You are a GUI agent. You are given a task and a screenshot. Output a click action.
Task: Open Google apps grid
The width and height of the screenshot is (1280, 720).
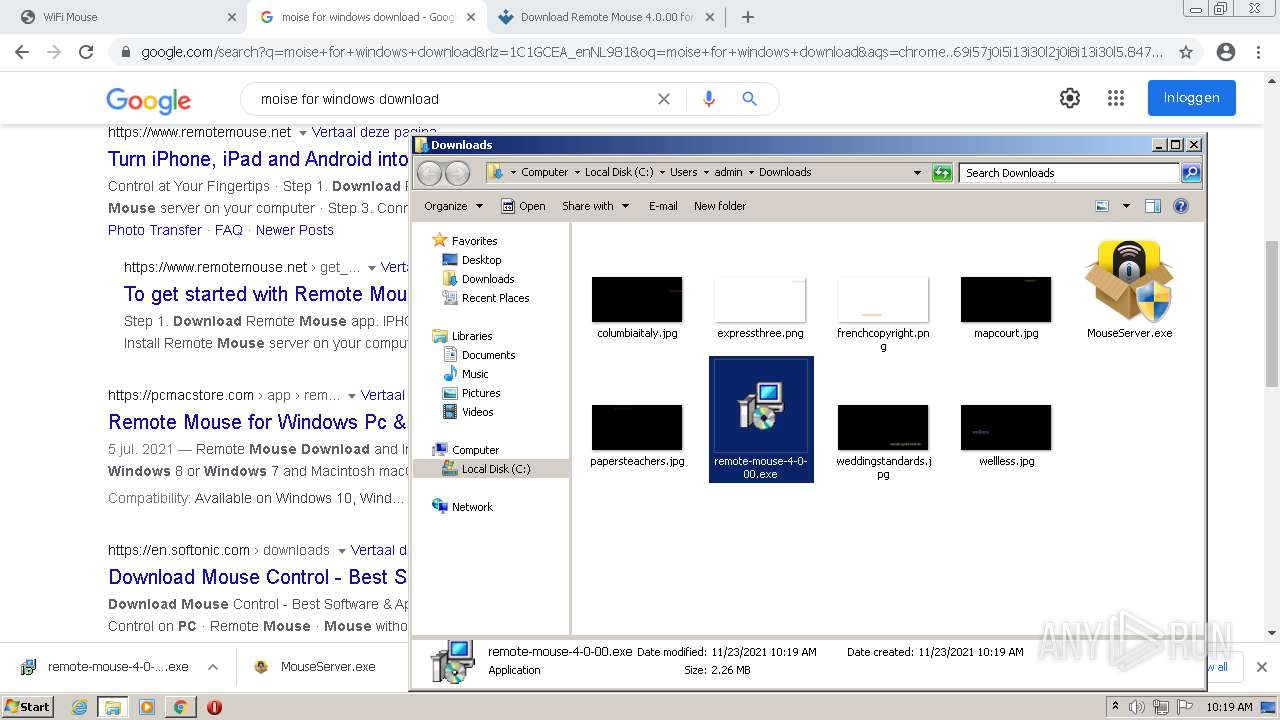(1116, 98)
